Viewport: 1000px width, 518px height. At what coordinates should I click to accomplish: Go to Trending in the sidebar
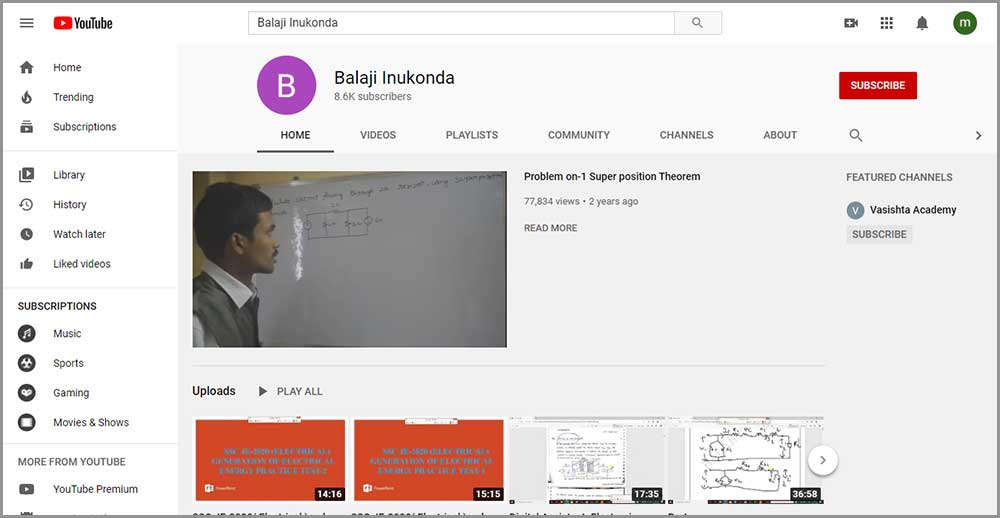(73, 97)
